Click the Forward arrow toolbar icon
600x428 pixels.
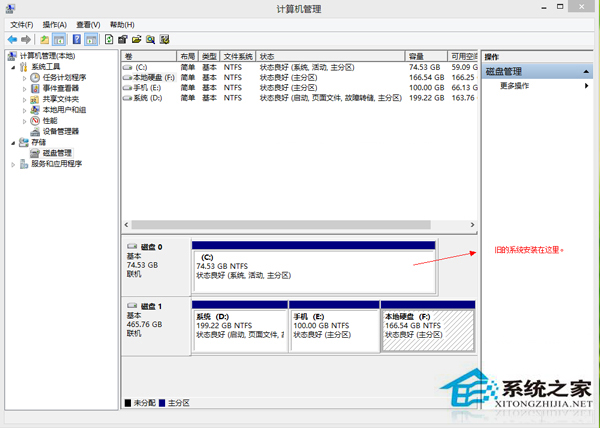click(x=26, y=39)
